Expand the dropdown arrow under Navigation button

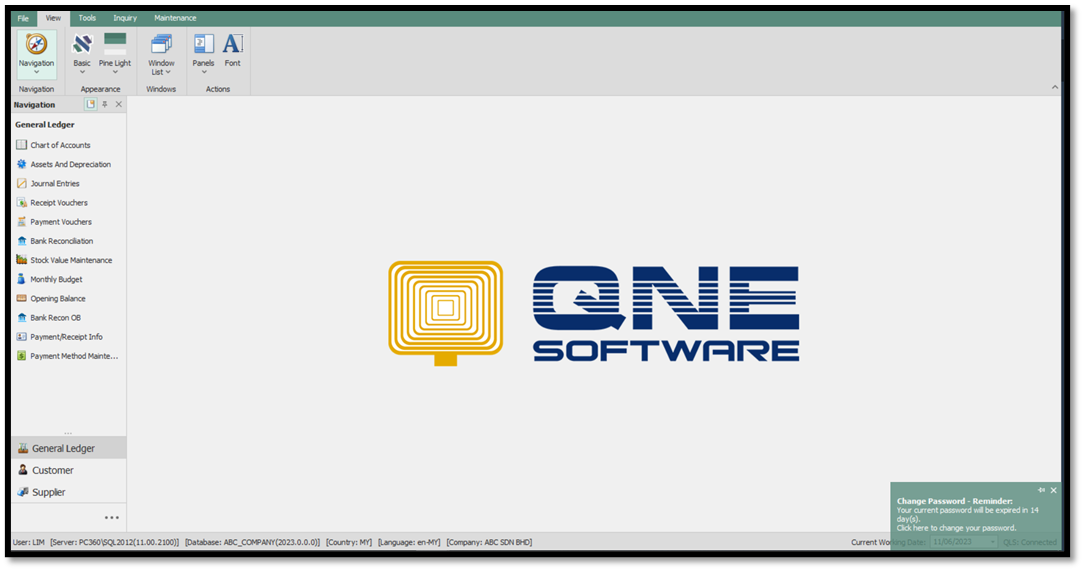pyautogui.click(x=37, y=72)
